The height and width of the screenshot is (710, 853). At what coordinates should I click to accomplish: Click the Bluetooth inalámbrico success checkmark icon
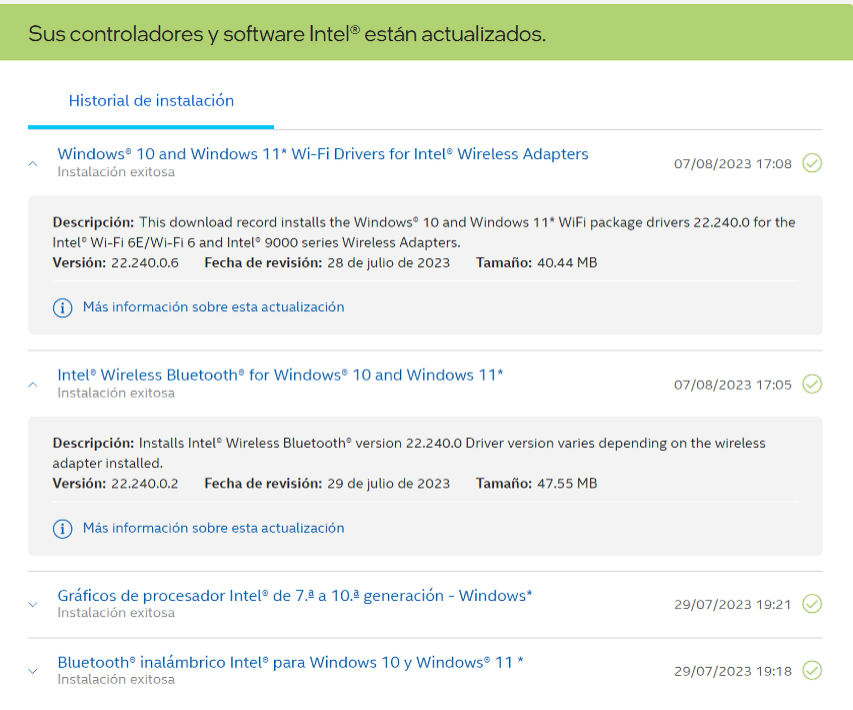[812, 671]
